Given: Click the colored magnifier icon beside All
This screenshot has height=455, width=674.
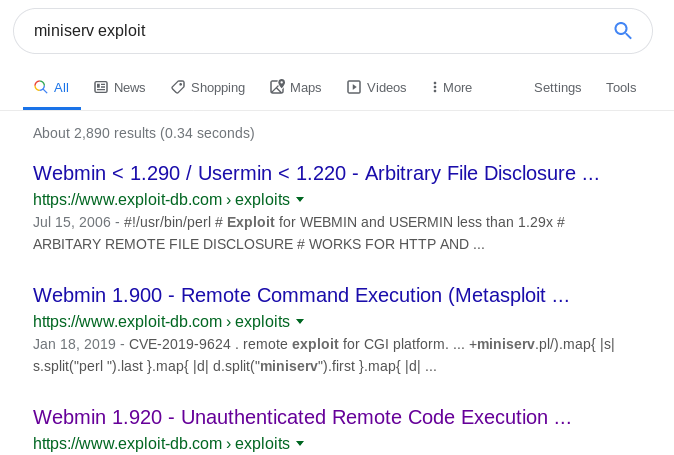Looking at the screenshot, I should (40, 87).
